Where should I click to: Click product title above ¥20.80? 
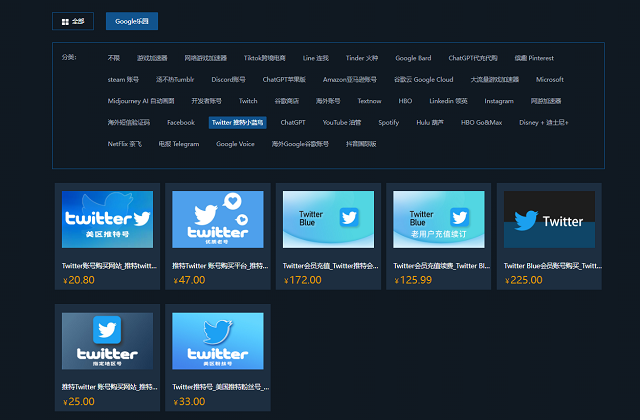point(109,266)
